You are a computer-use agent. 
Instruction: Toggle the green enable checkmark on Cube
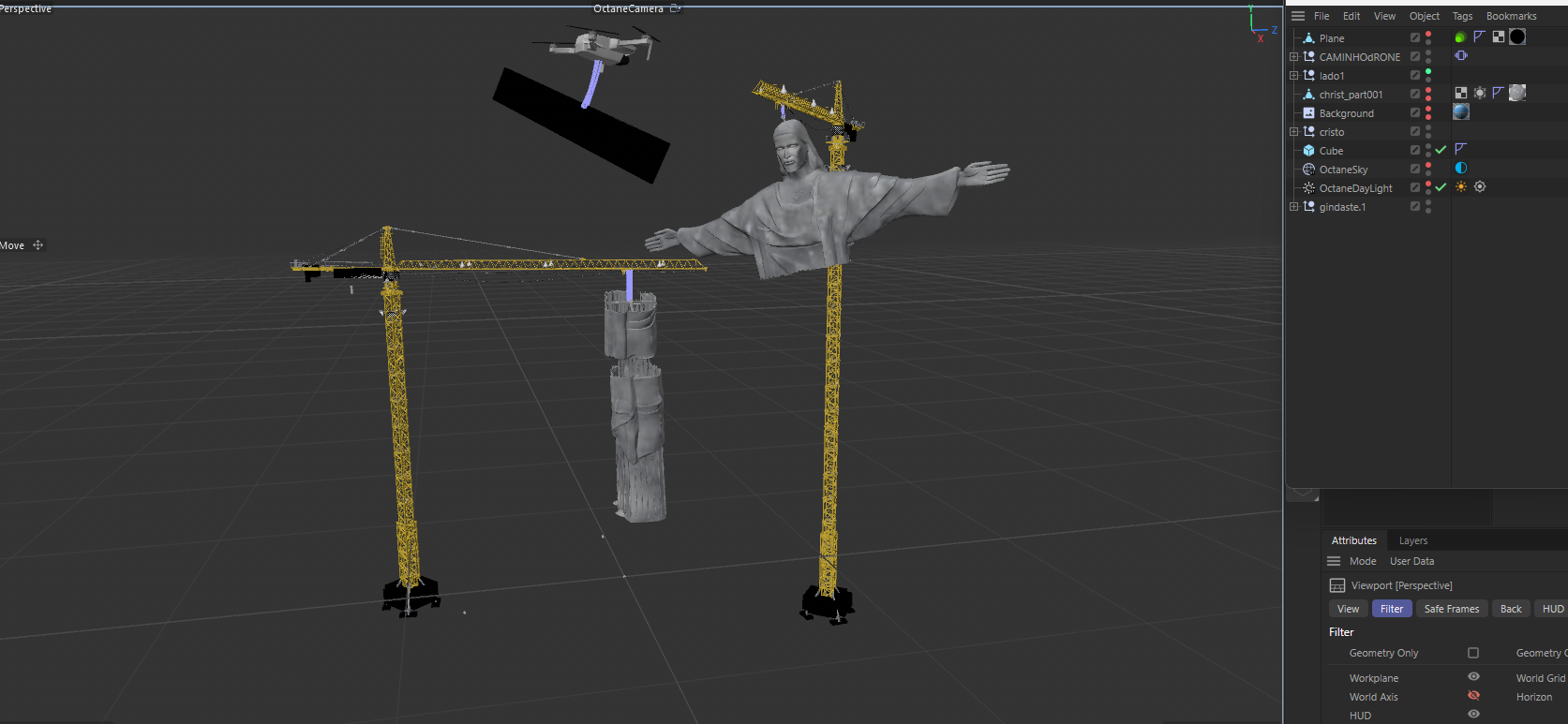point(1441,150)
